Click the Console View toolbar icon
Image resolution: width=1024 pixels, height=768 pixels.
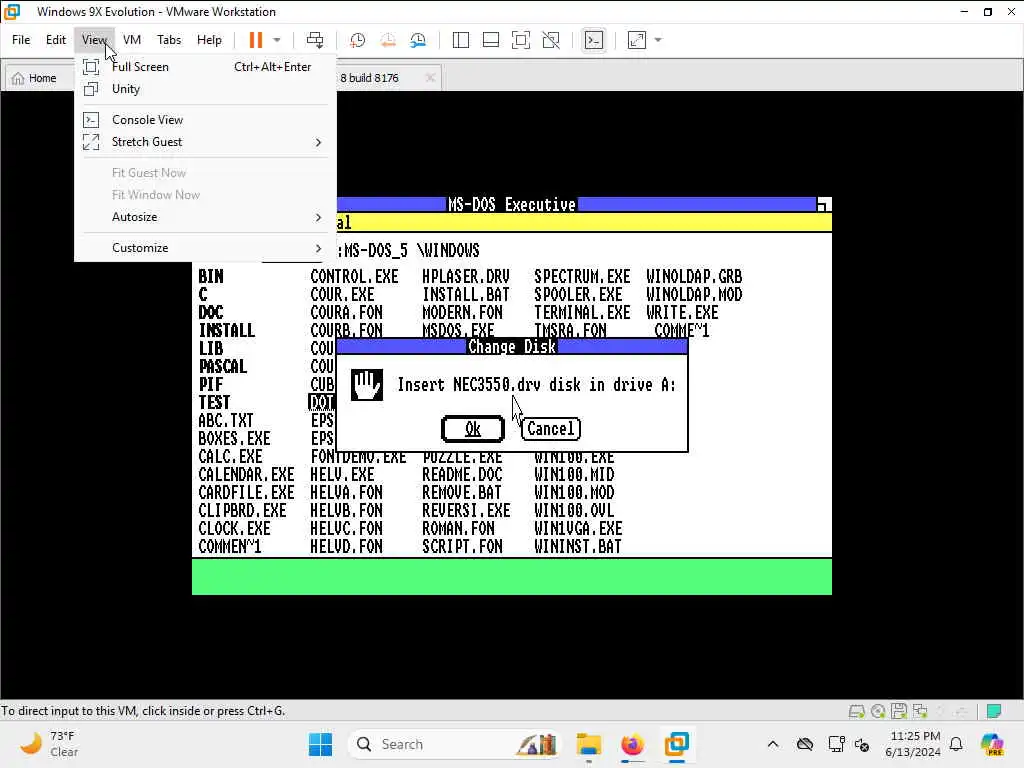point(593,40)
